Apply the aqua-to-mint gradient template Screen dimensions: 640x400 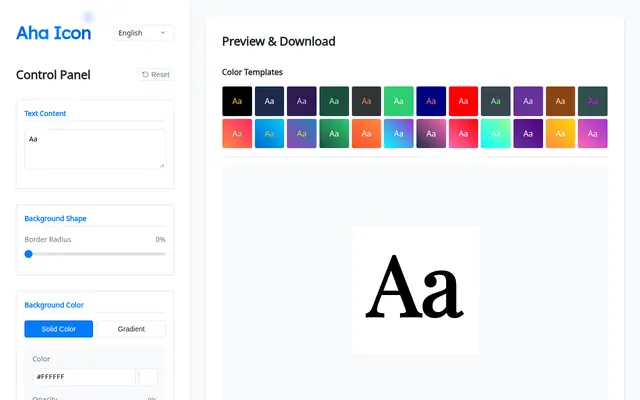coord(496,133)
